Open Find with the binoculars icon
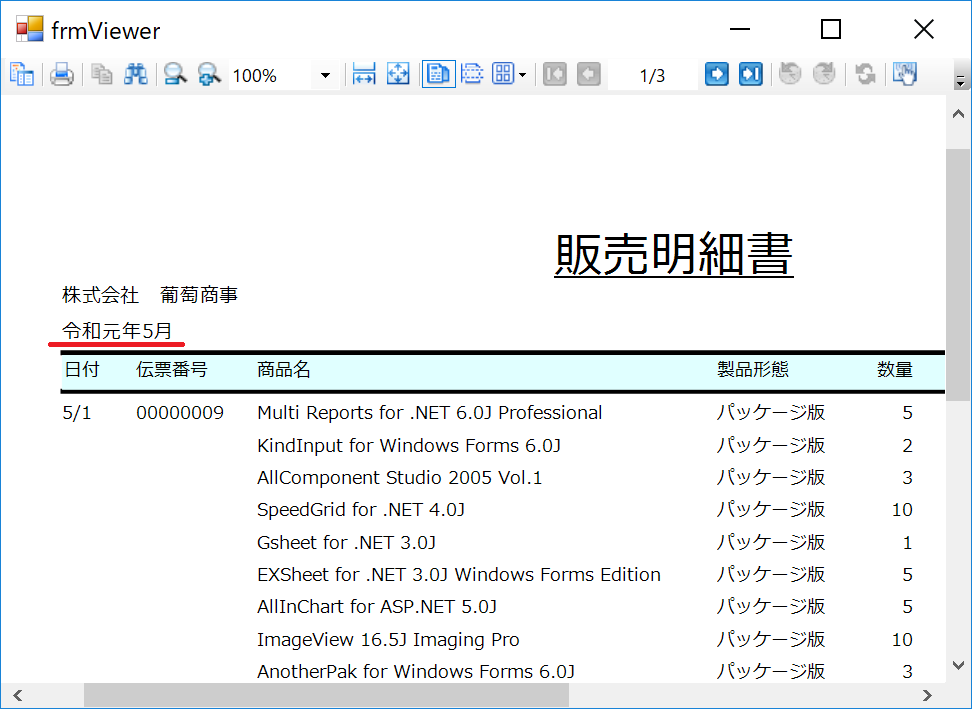This screenshot has height=709, width=972. tap(136, 75)
